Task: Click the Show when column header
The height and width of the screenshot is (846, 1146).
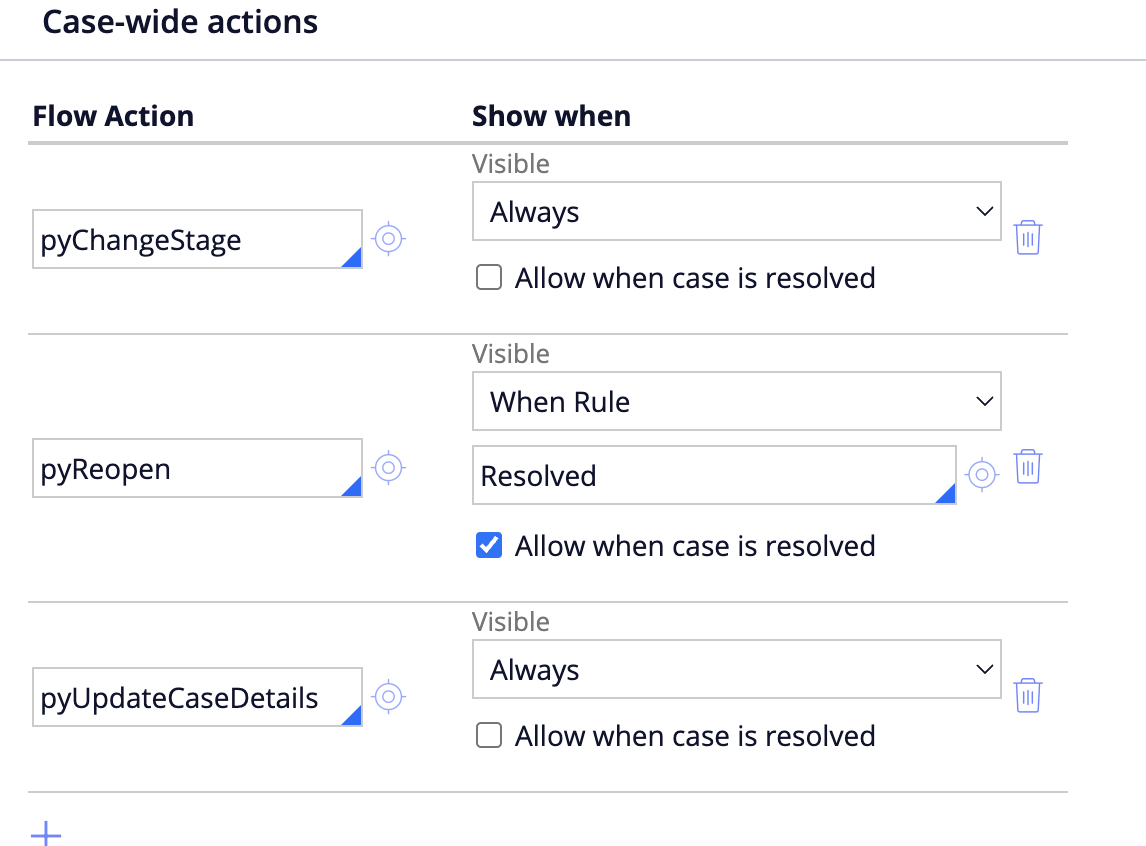Action: [551, 116]
